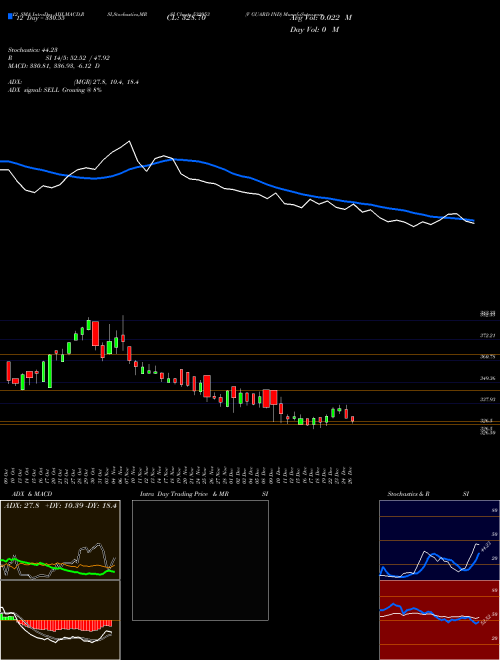The image size is (500, 660).
Task: Open the ADX line chart panel
Action: coord(60,540)
